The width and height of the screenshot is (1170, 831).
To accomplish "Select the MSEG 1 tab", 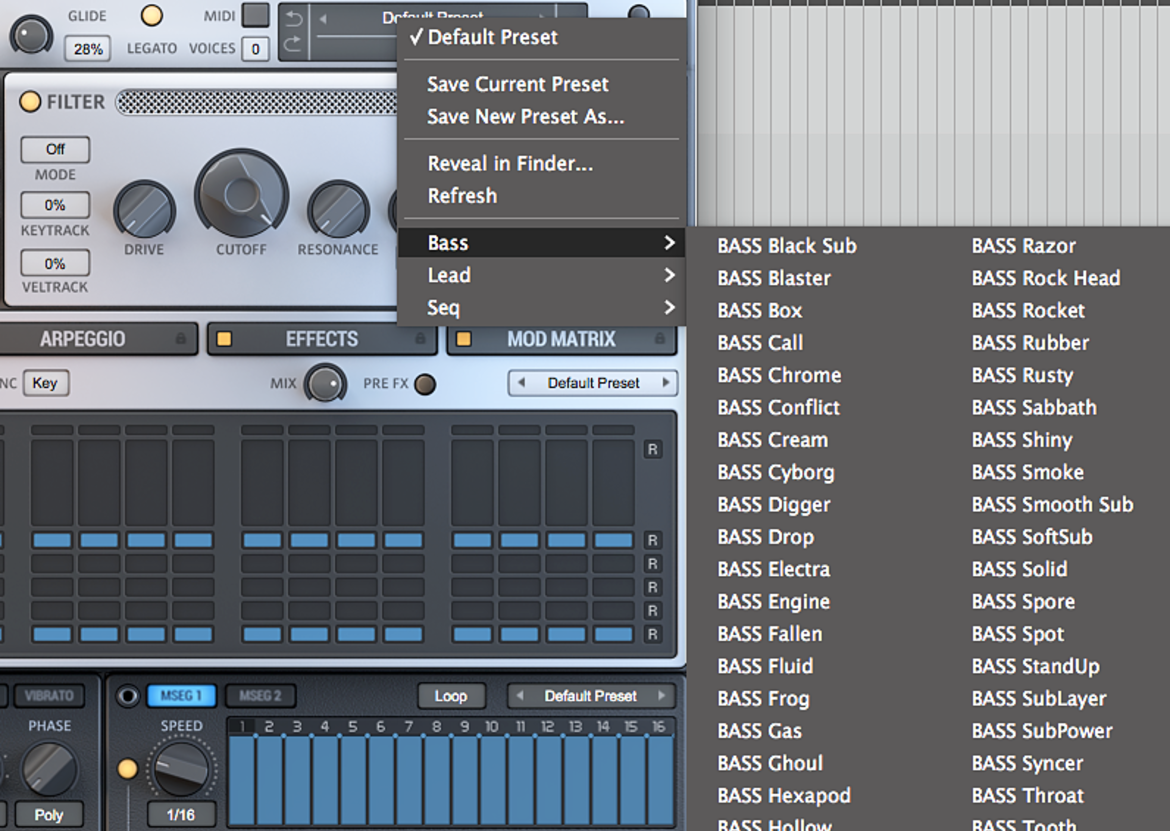I will tap(181, 696).
